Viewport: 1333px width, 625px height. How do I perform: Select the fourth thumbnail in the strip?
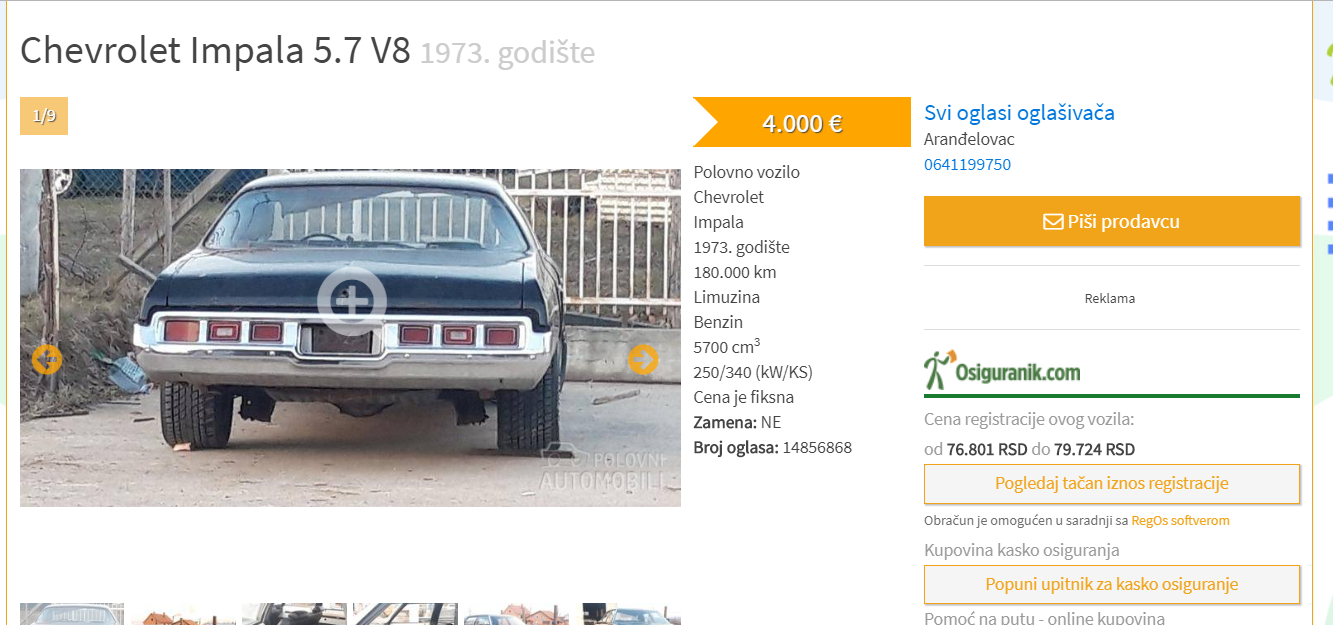[405, 614]
